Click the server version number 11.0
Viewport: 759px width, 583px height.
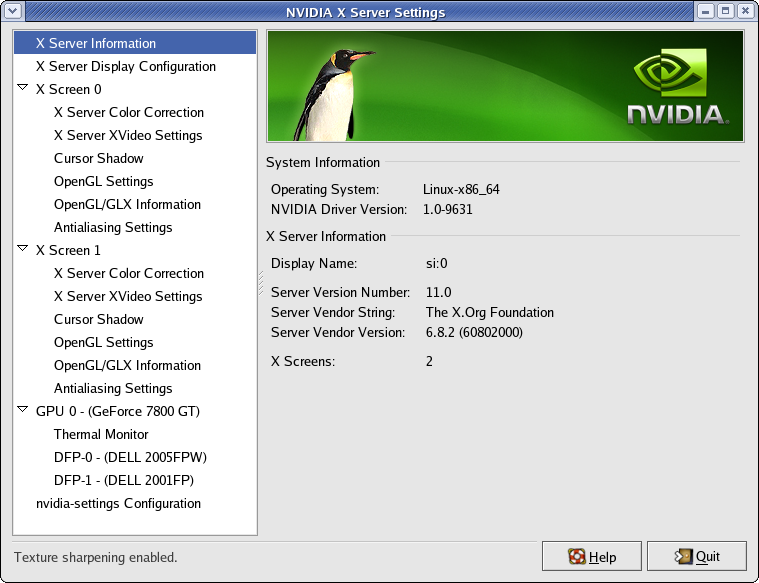(x=439, y=292)
